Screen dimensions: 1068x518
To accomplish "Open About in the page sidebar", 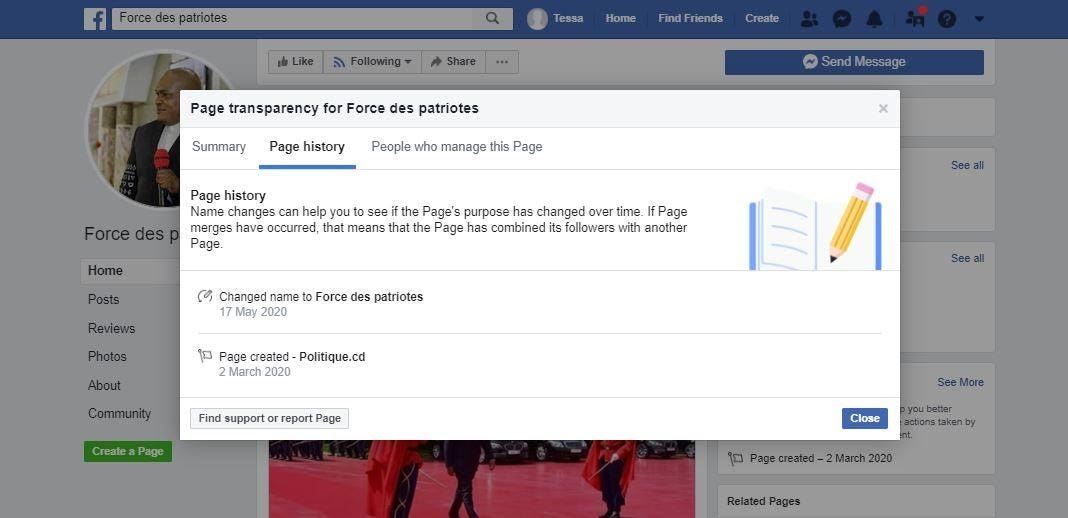I will coord(104,385).
